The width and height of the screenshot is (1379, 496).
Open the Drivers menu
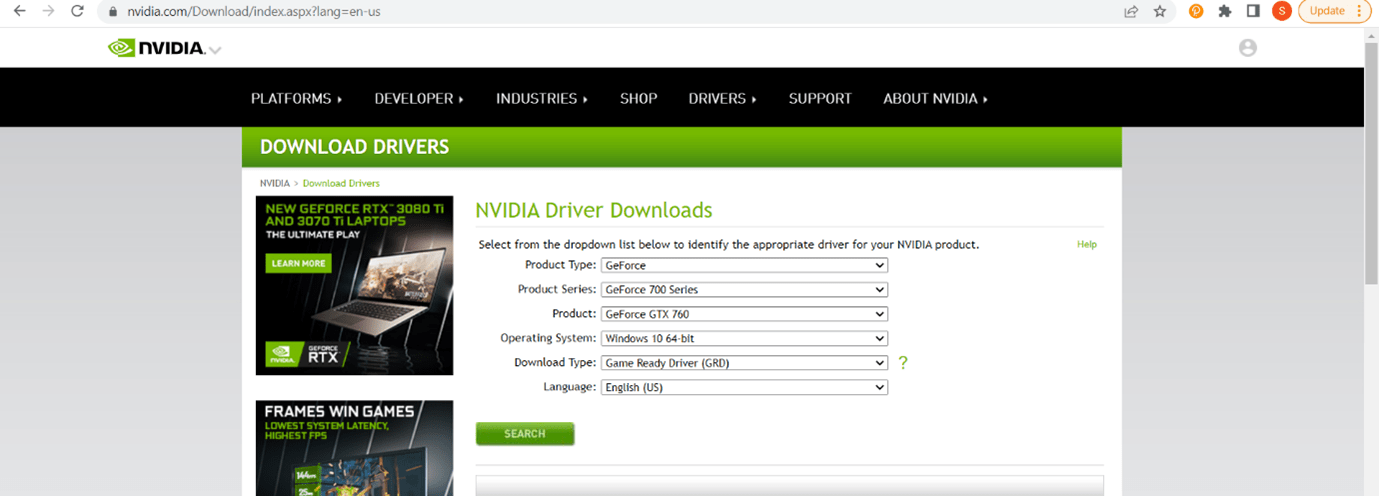722,98
